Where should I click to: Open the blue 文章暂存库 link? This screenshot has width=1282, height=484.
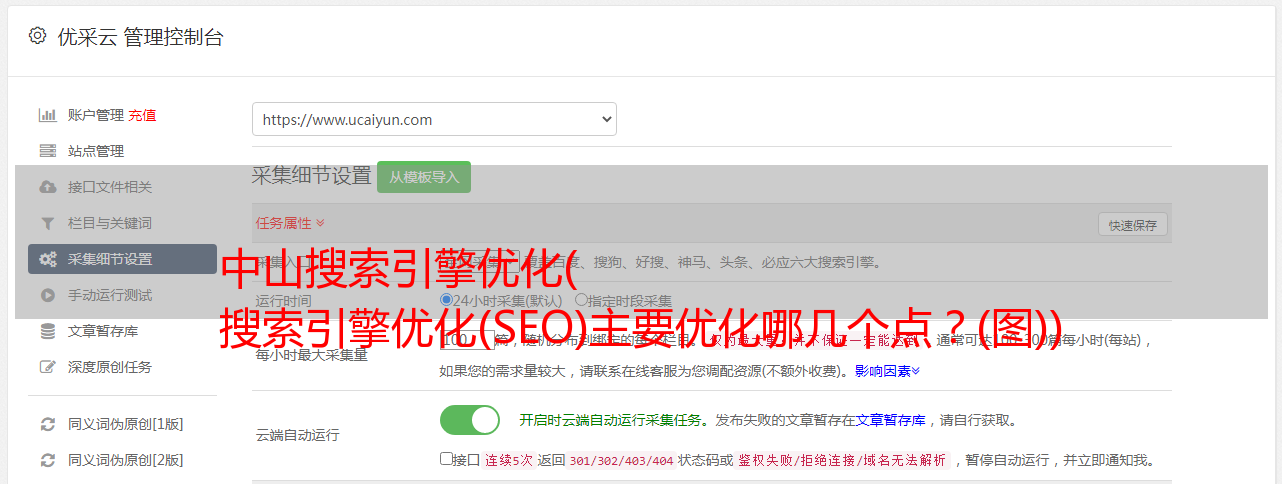[890, 420]
